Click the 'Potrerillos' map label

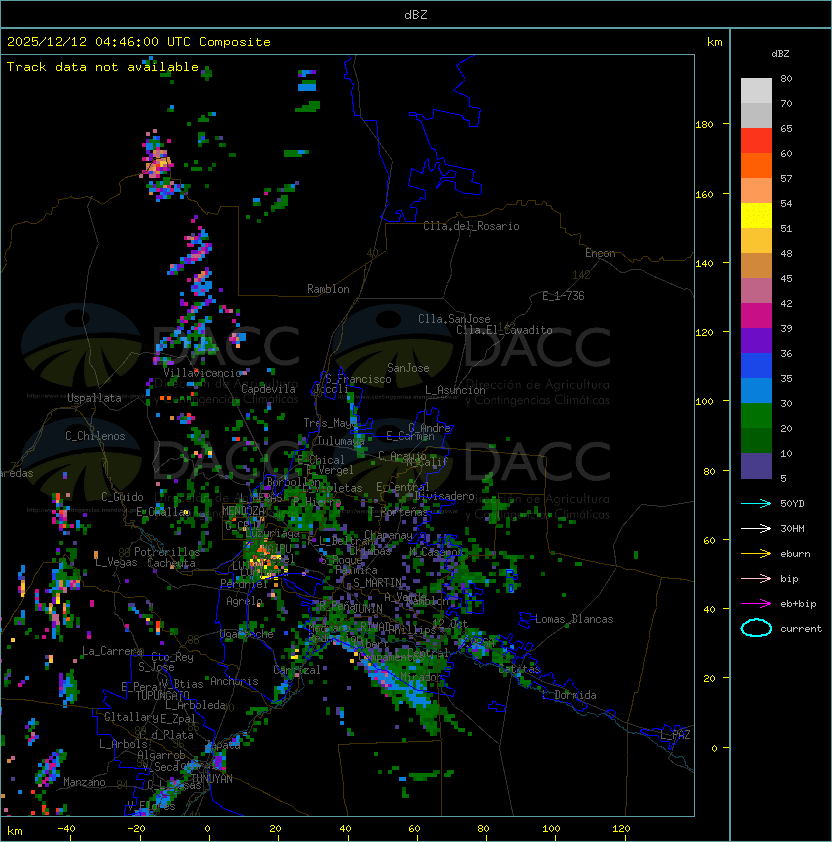pos(167,552)
